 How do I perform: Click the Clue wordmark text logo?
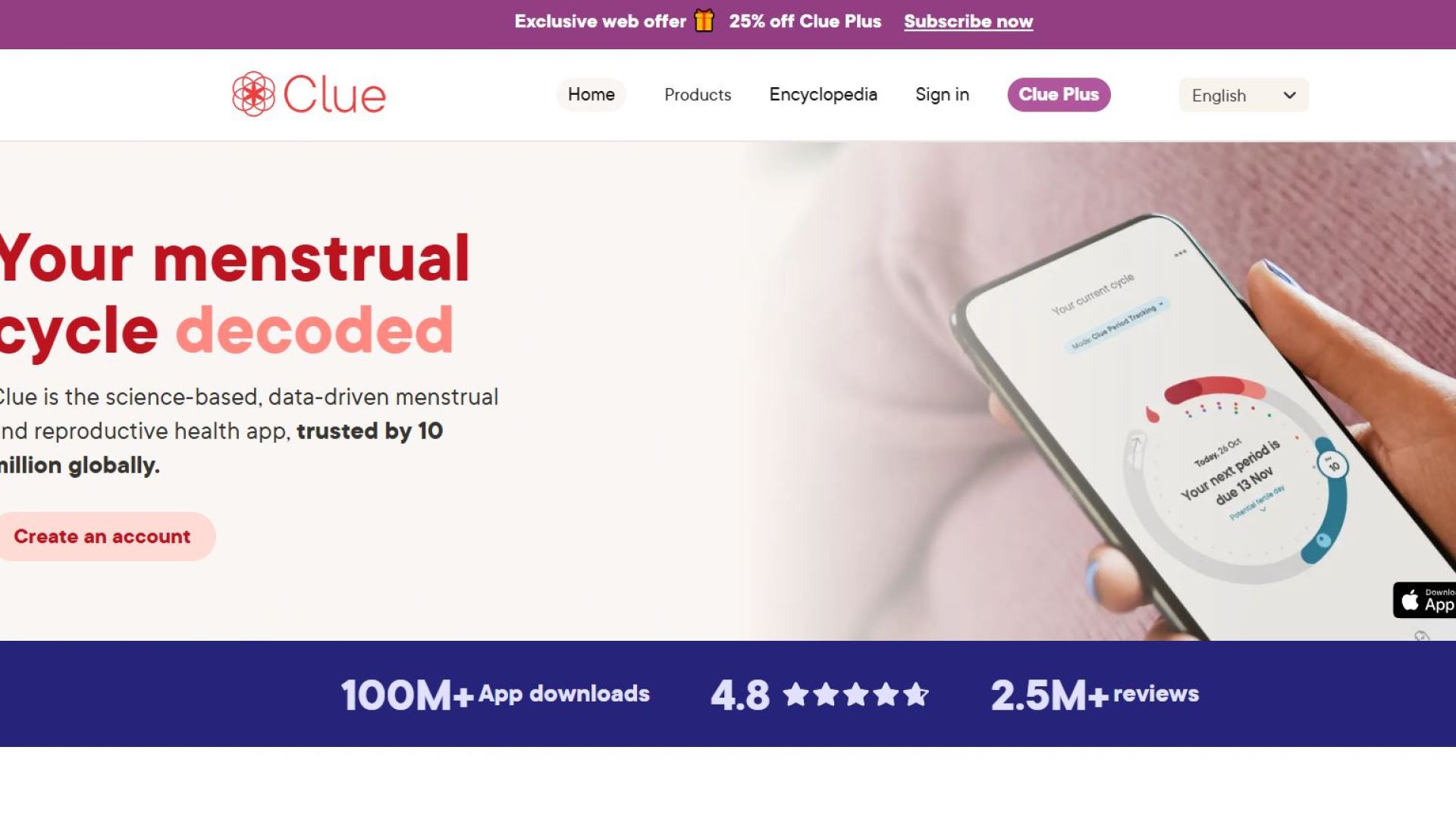pyautogui.click(x=334, y=96)
